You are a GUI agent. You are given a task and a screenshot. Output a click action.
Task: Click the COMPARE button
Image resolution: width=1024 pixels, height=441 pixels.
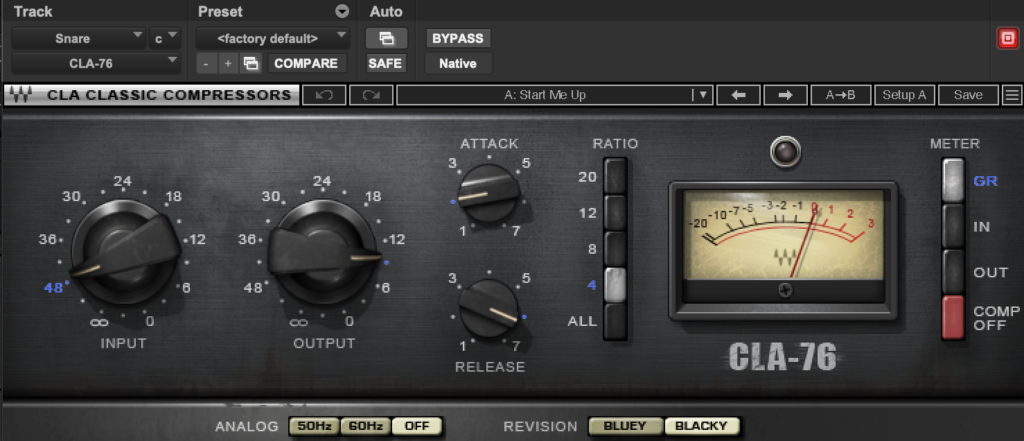(306, 63)
